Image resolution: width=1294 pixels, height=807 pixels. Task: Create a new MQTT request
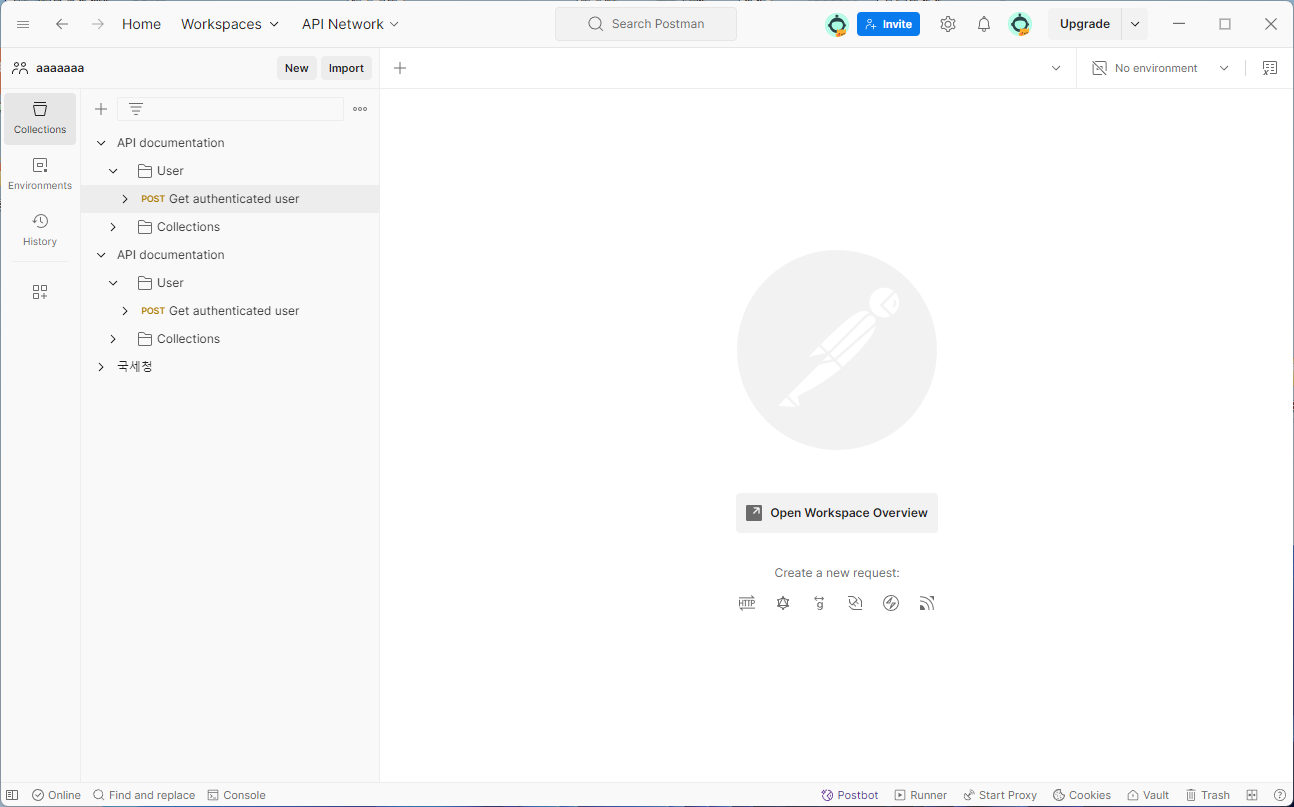click(927, 603)
